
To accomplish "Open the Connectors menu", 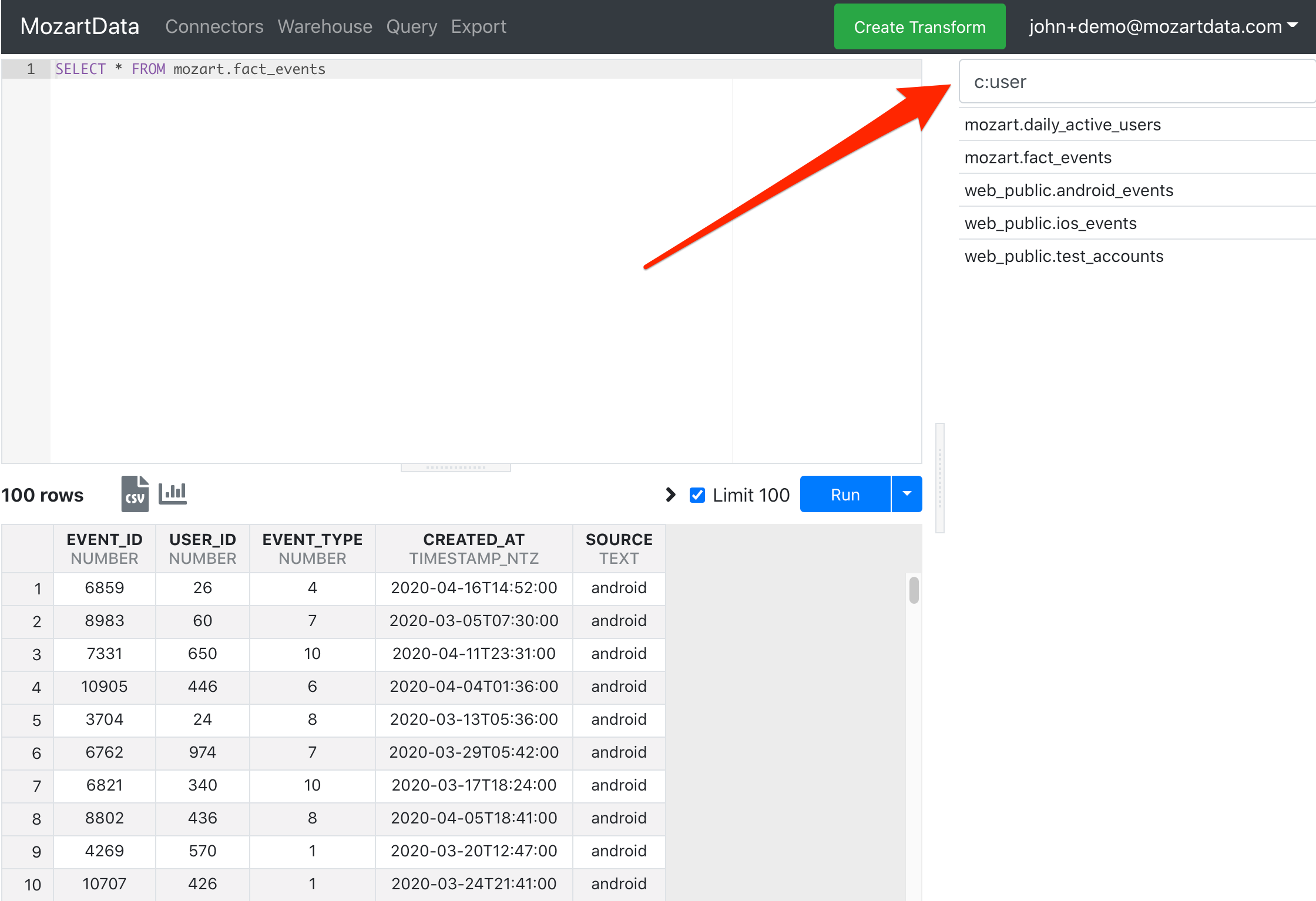I will 214,26.
